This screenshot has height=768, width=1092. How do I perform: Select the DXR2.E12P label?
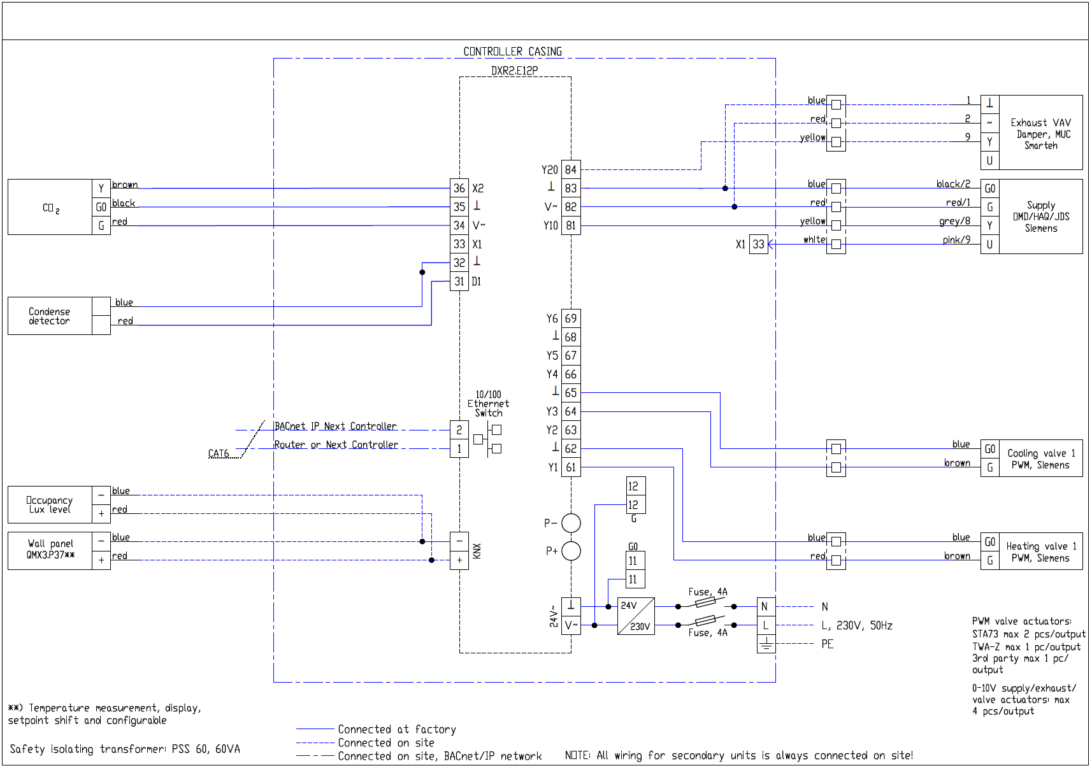point(512,71)
